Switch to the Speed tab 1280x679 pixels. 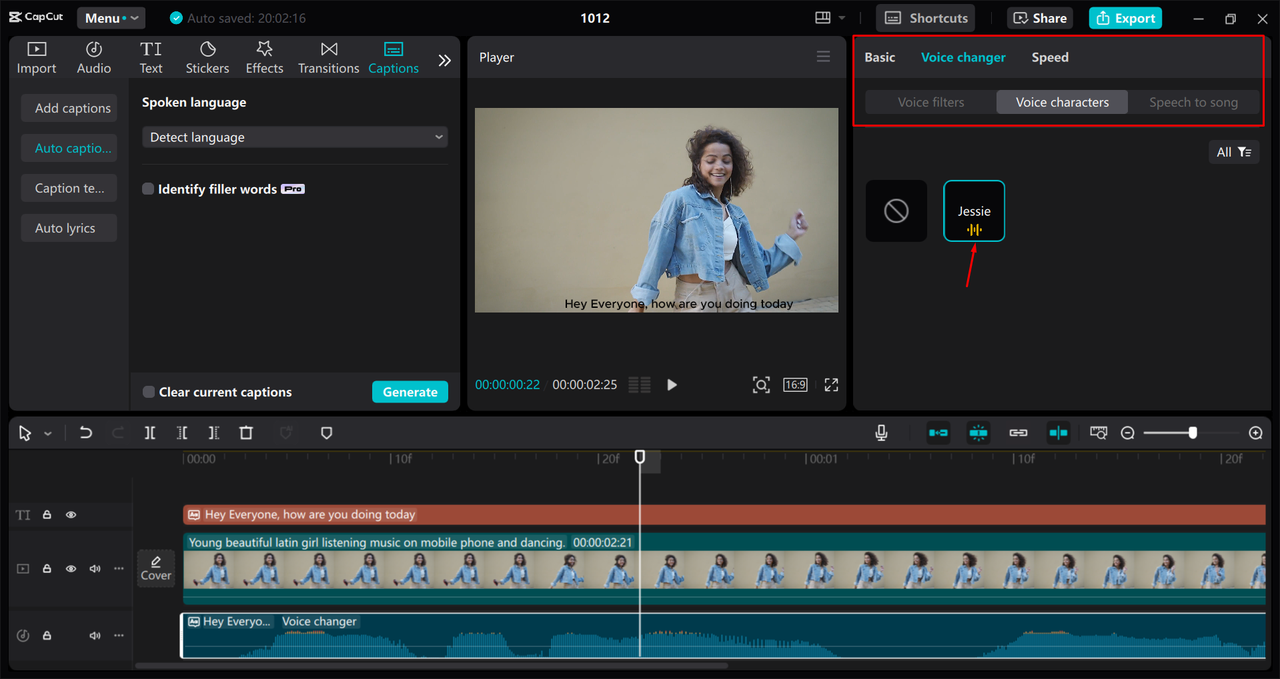1050,57
